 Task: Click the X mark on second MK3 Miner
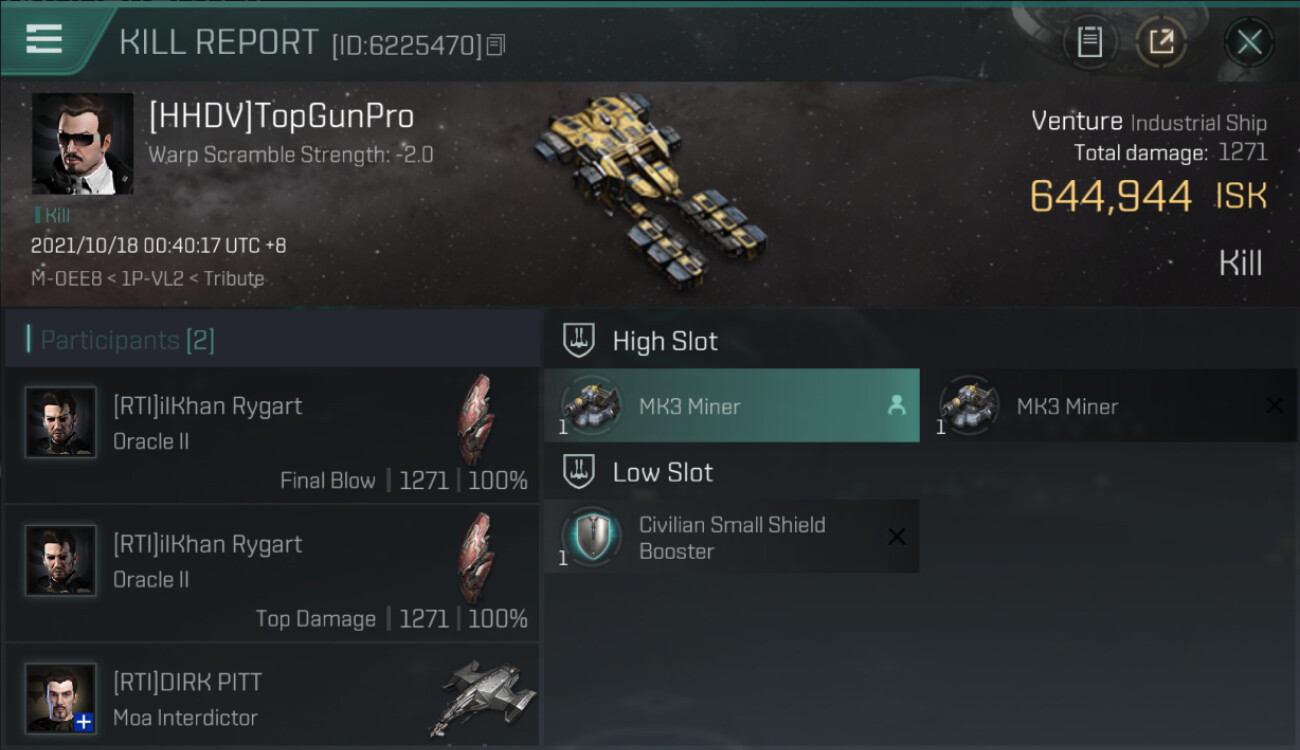pyautogui.click(x=1274, y=405)
